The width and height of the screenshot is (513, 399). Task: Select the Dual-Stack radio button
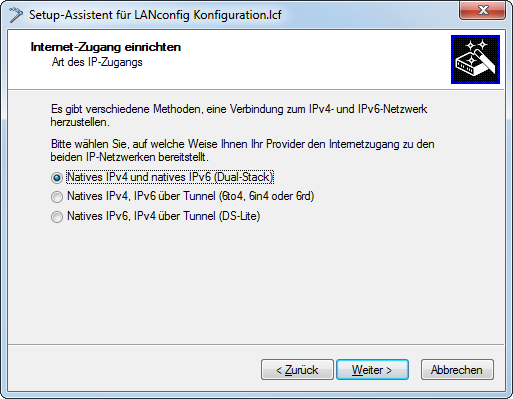click(57, 178)
